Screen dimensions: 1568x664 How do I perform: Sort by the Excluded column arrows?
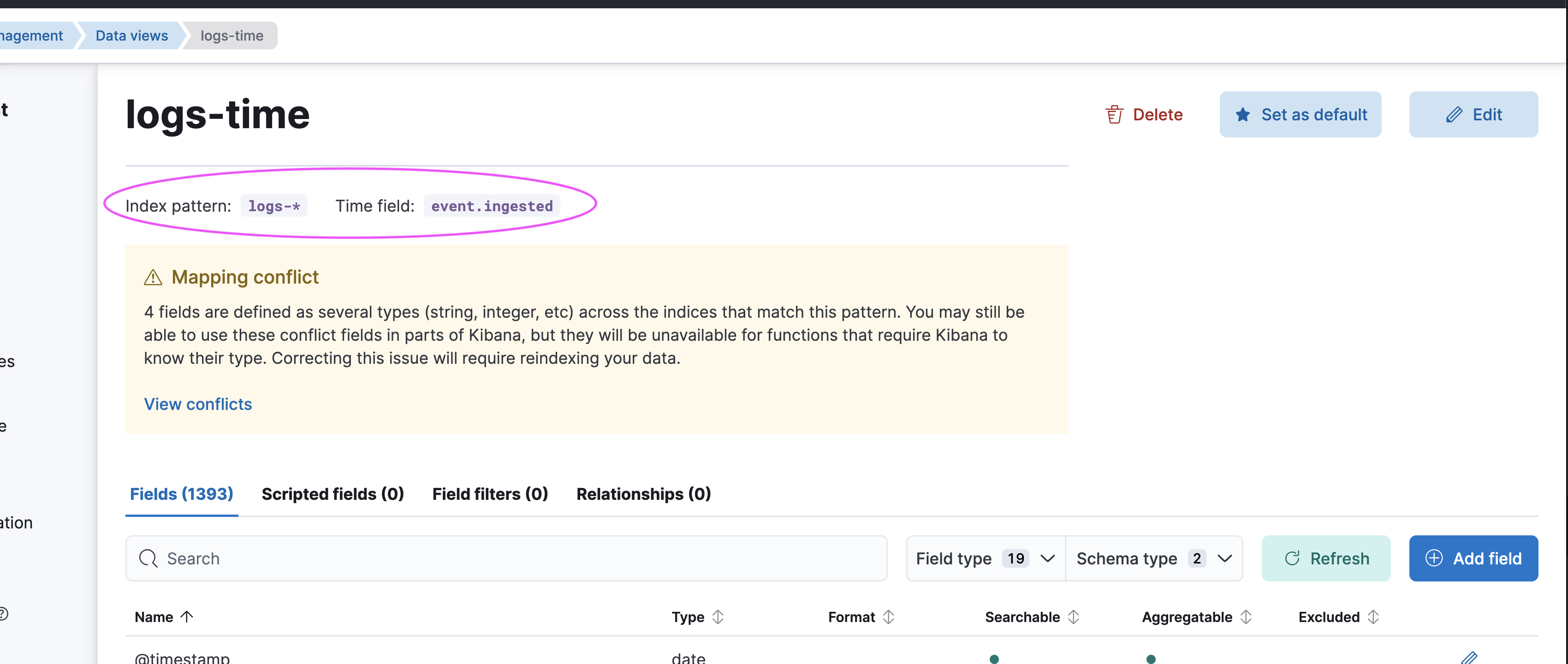coord(1372,617)
